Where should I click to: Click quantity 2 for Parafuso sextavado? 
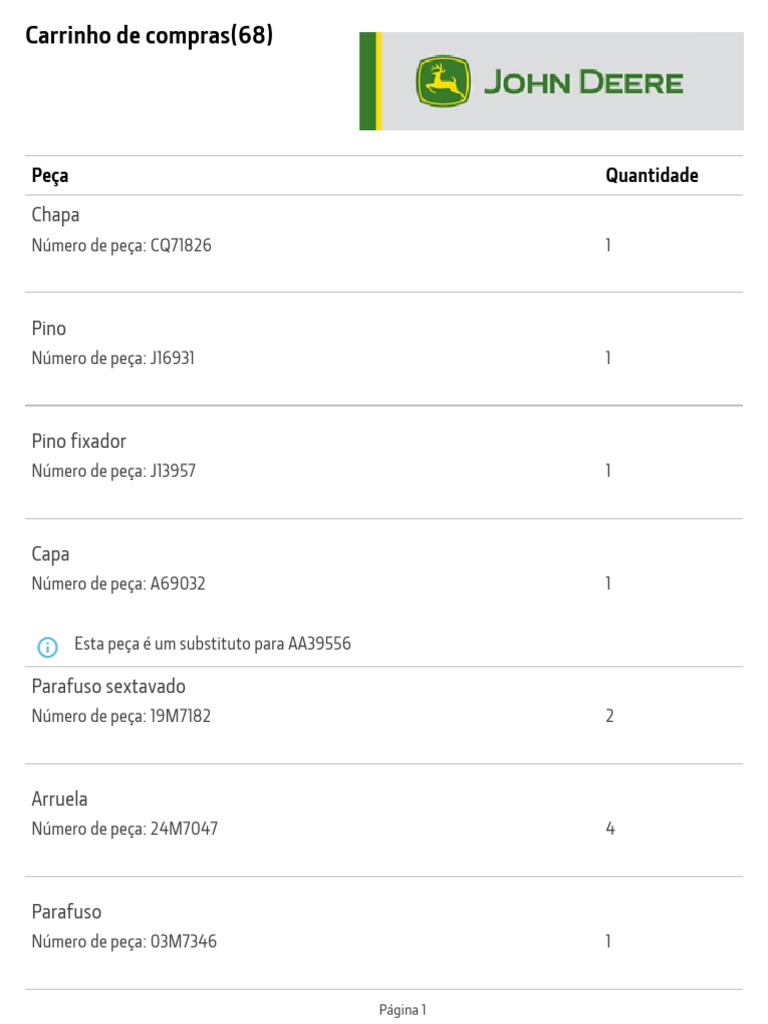click(x=609, y=716)
